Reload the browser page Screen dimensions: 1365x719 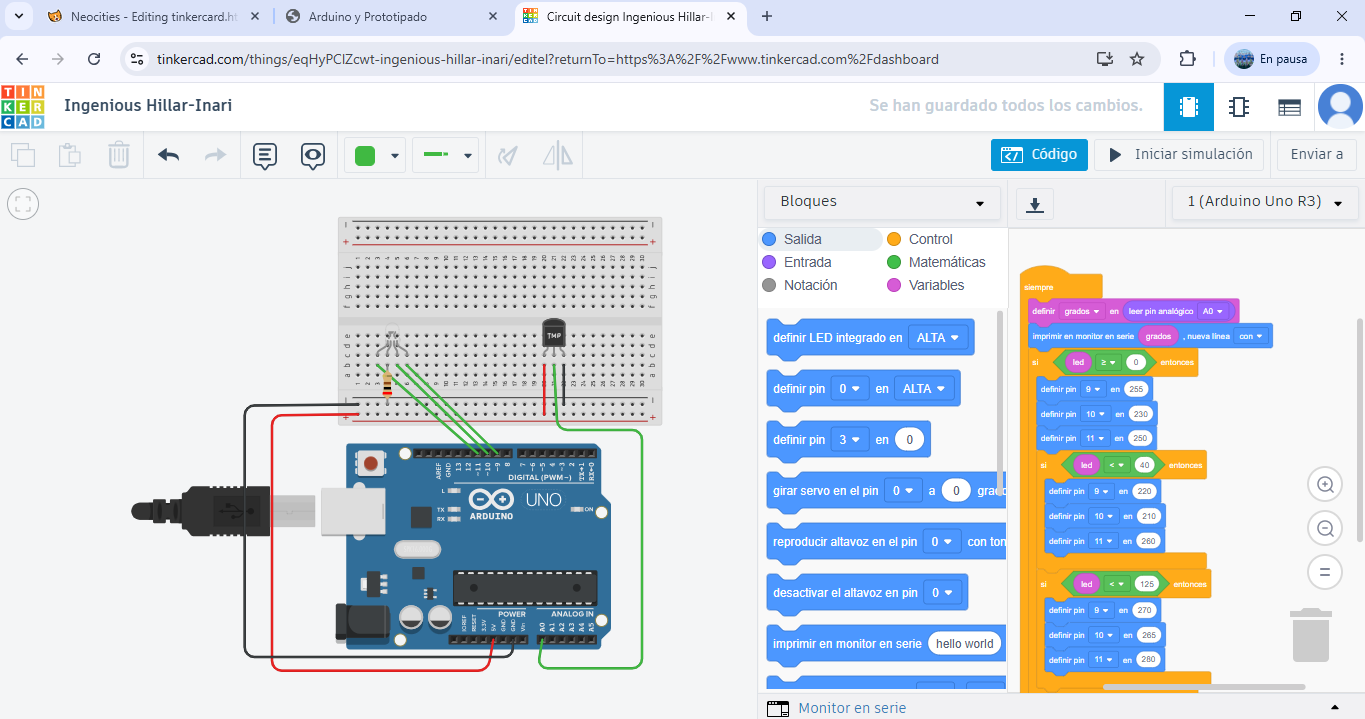(x=94, y=59)
